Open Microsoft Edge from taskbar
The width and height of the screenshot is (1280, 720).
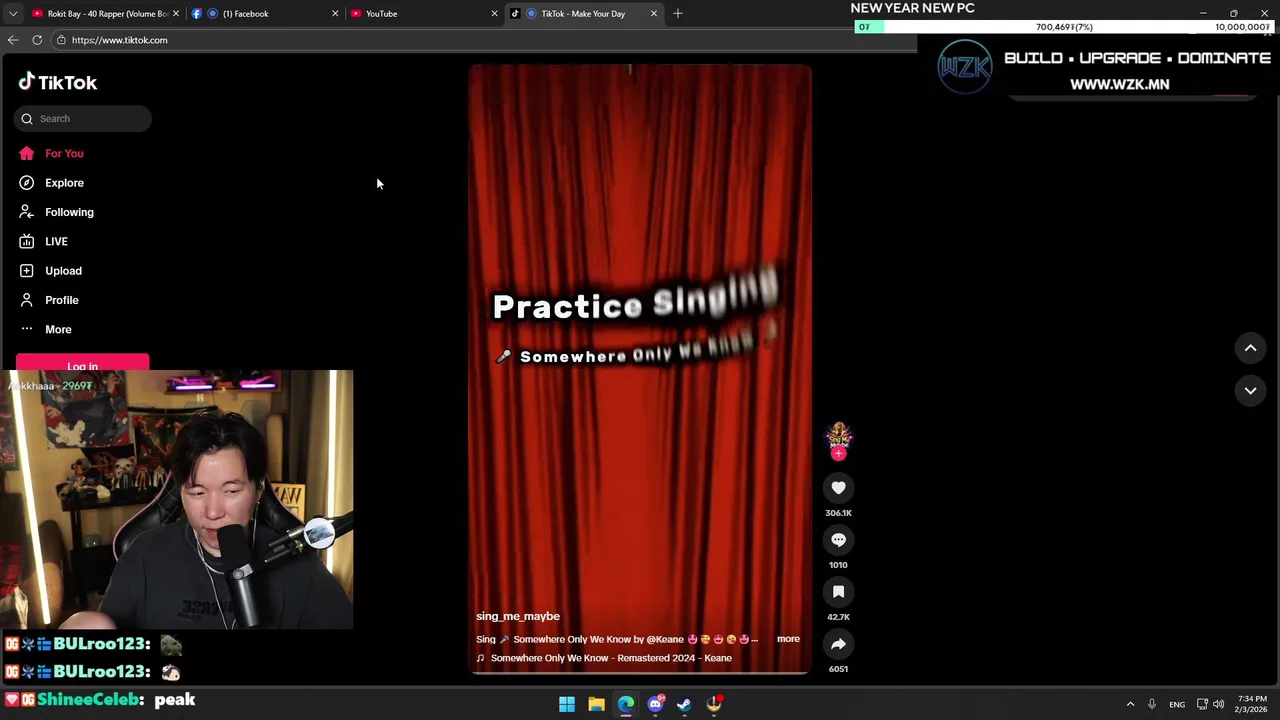tap(626, 704)
